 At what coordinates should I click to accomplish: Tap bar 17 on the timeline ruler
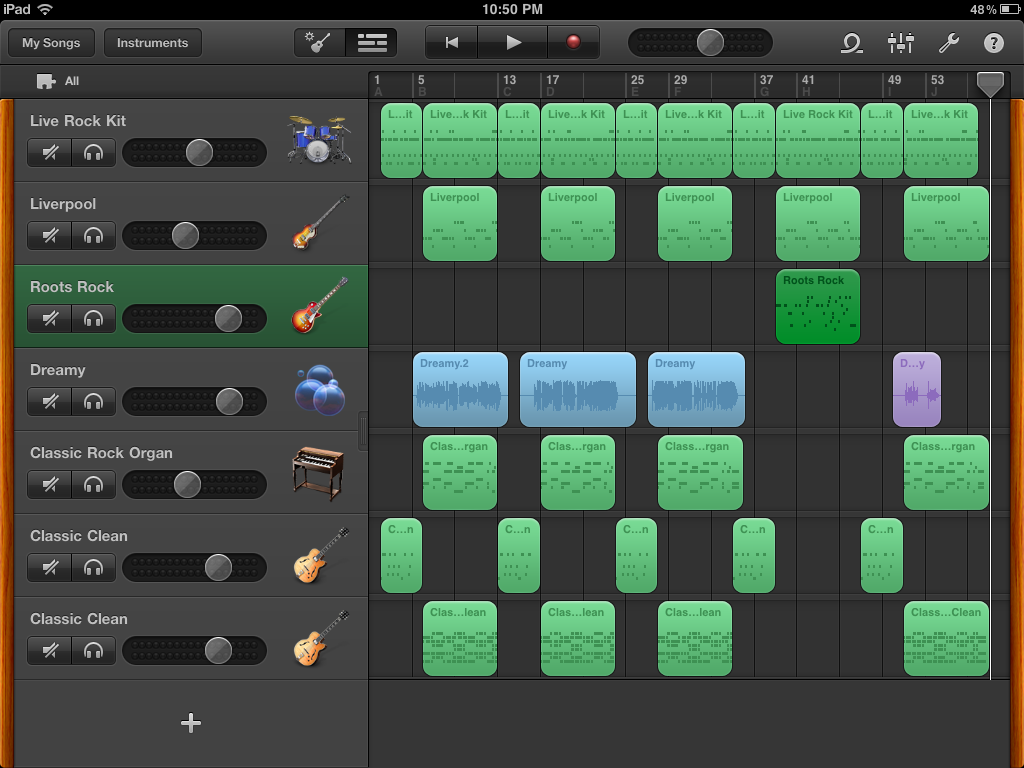552,80
